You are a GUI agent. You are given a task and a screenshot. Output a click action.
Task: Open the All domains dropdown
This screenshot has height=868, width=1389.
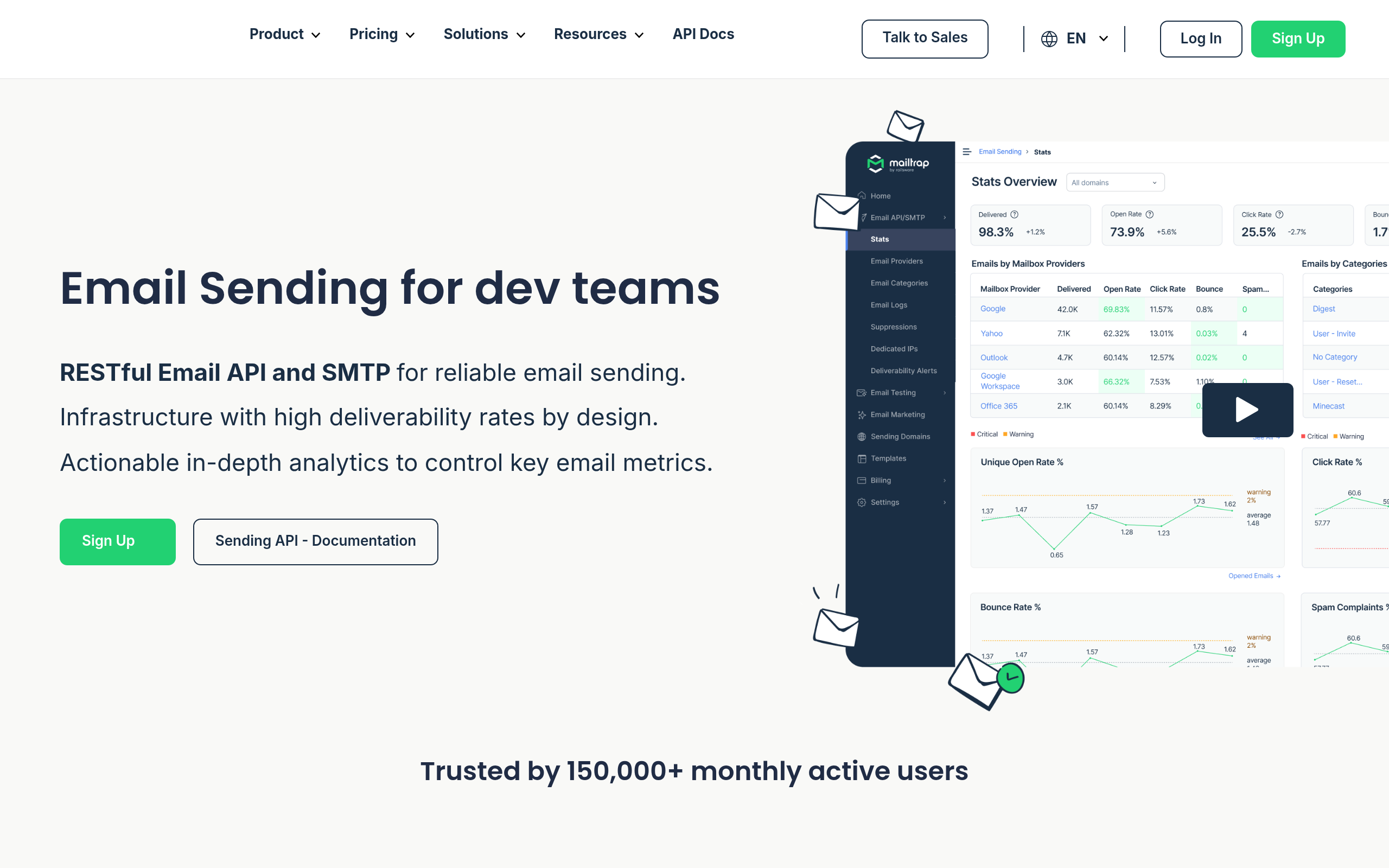[1114, 183]
